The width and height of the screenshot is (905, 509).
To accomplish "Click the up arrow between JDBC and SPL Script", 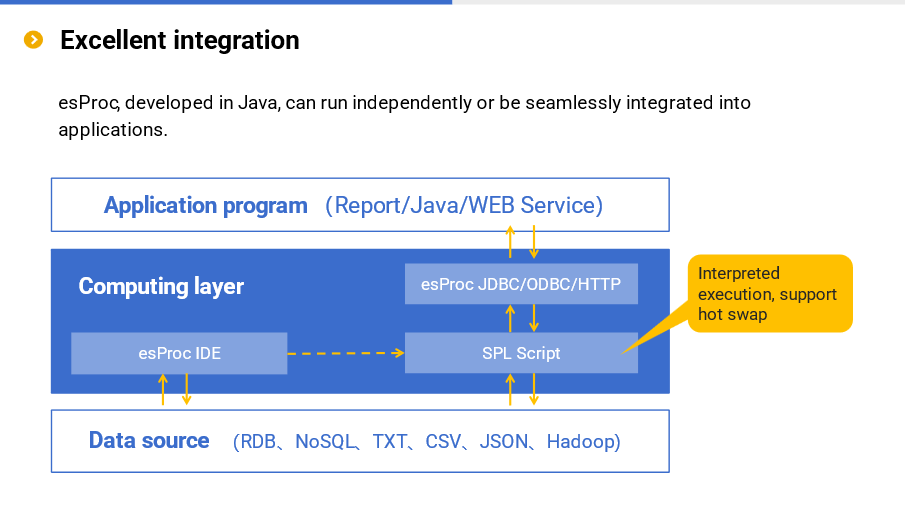I will click(x=510, y=319).
